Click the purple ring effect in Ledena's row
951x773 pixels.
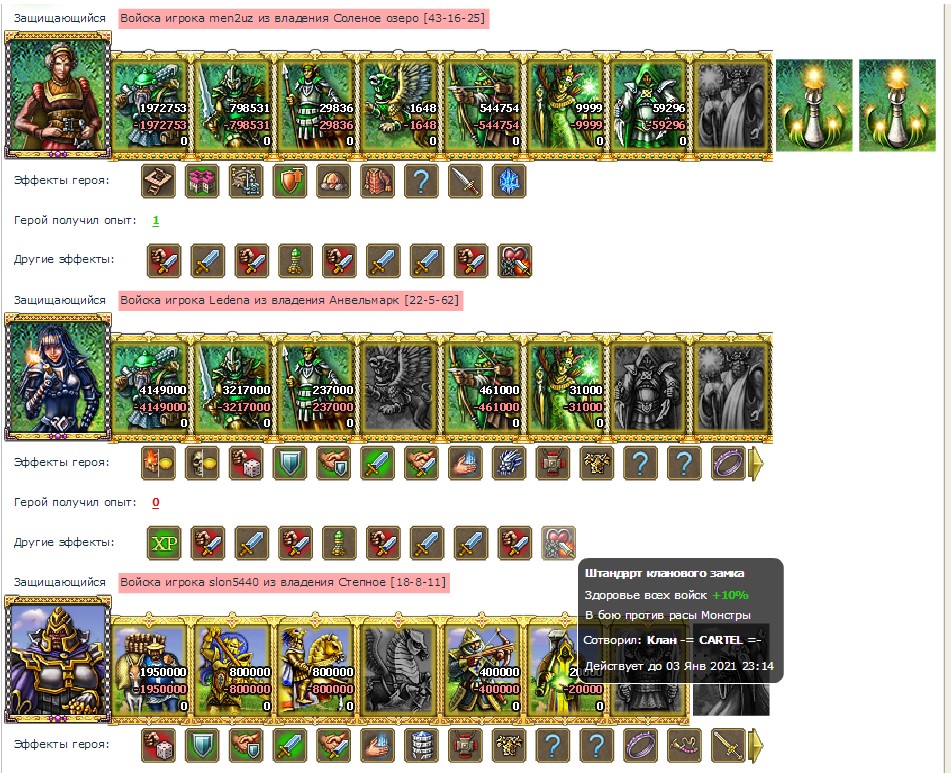[x=728, y=463]
